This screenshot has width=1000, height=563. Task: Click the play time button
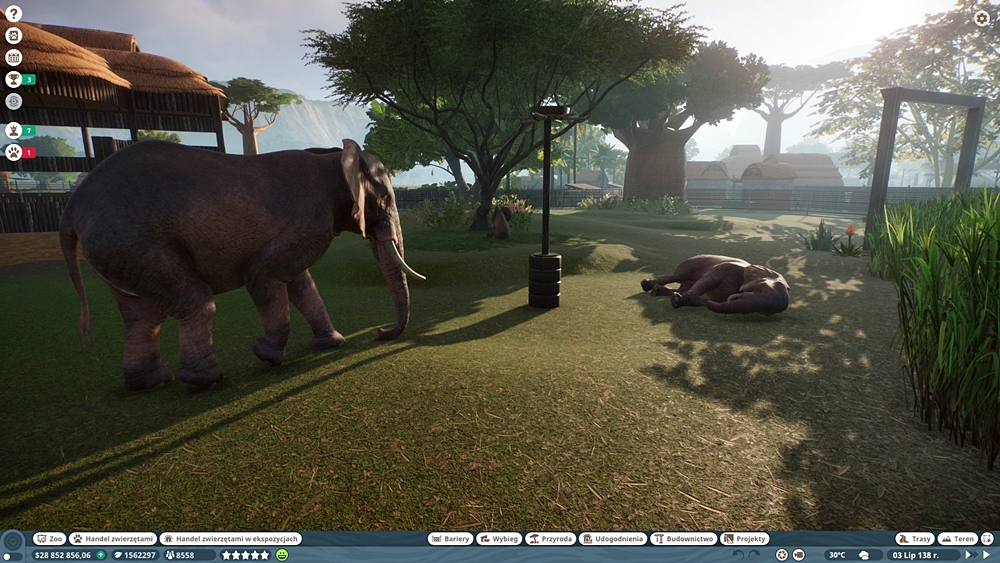click(x=987, y=555)
